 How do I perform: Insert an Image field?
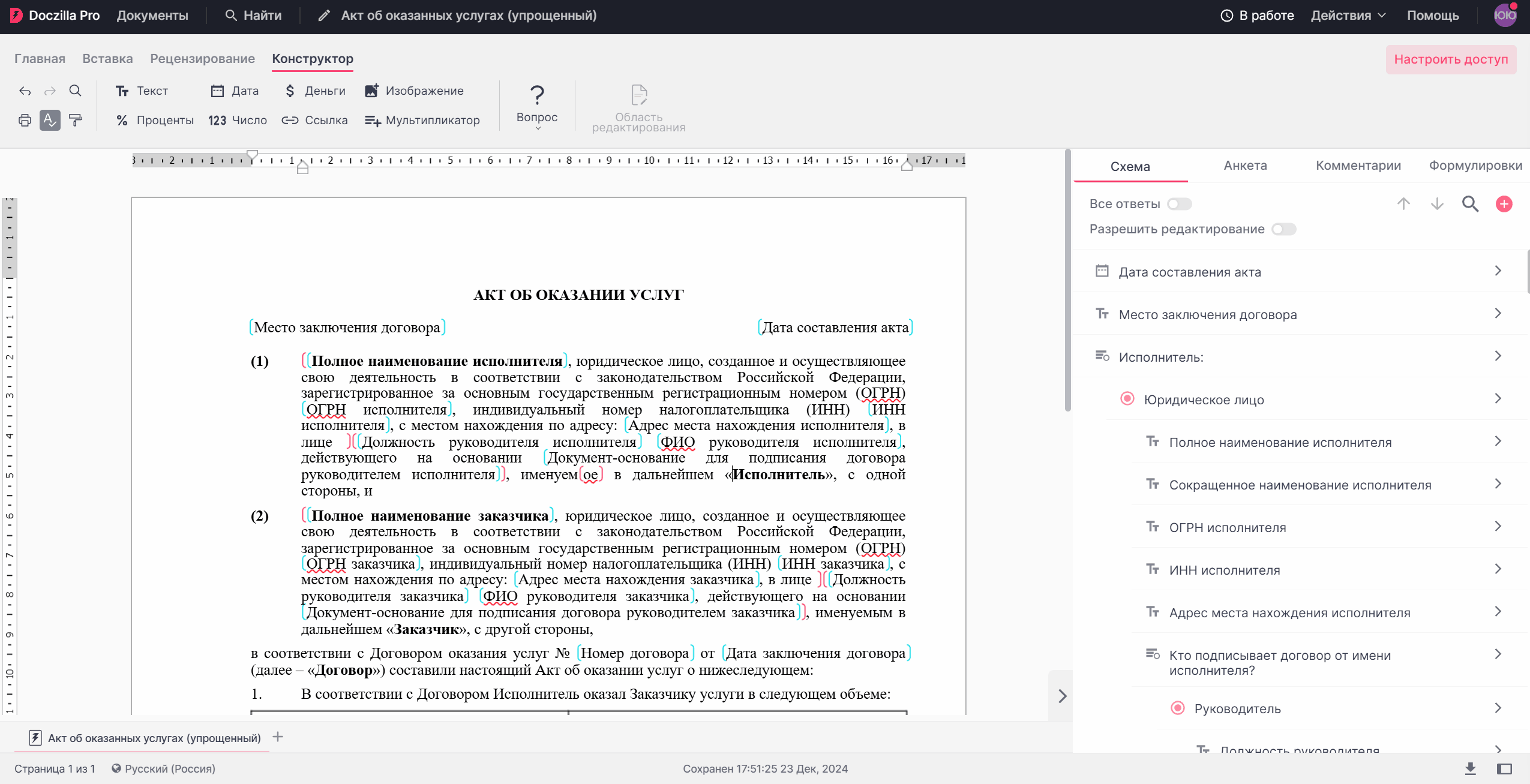[414, 91]
